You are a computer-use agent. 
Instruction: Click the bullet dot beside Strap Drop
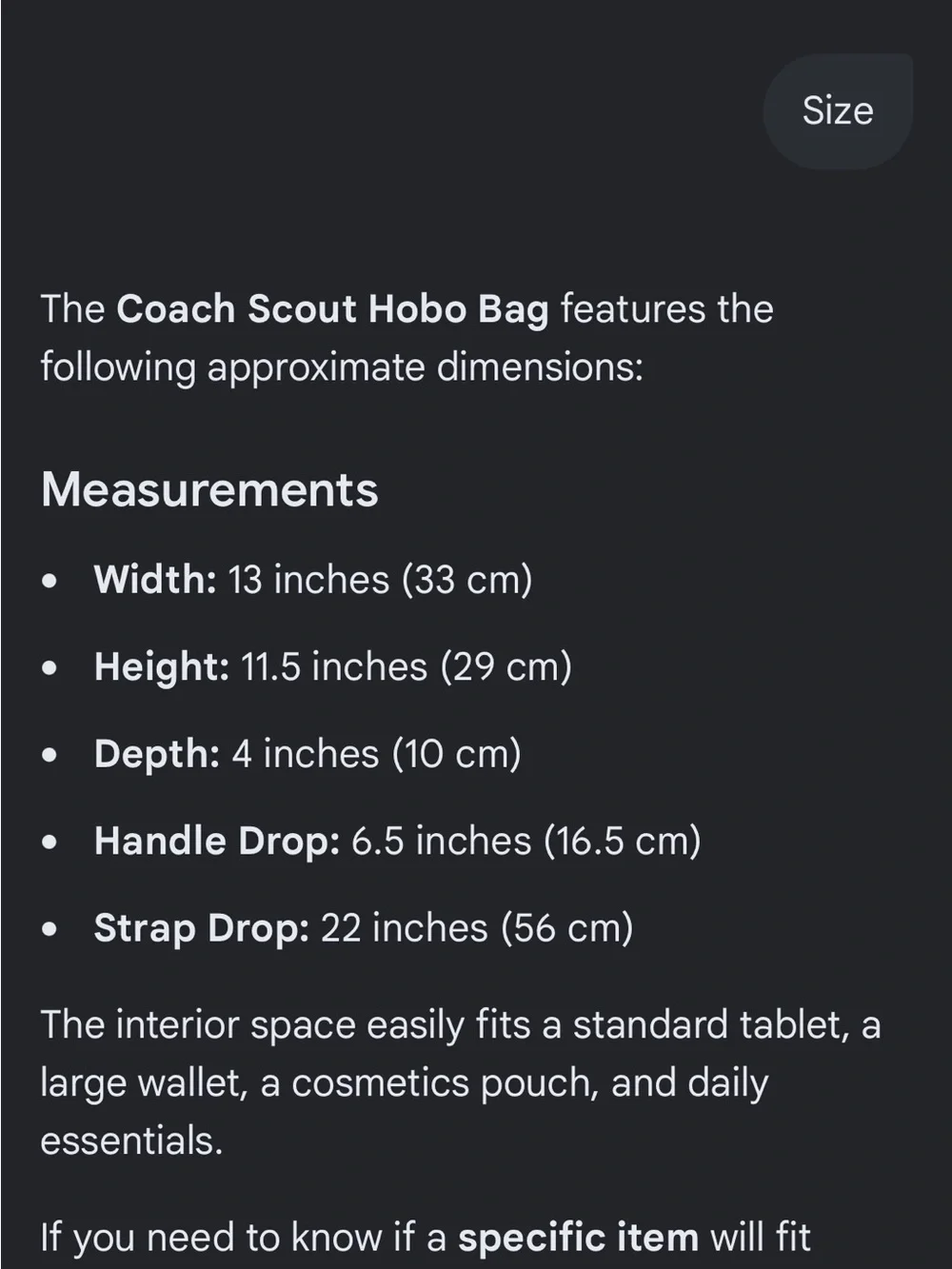50,929
